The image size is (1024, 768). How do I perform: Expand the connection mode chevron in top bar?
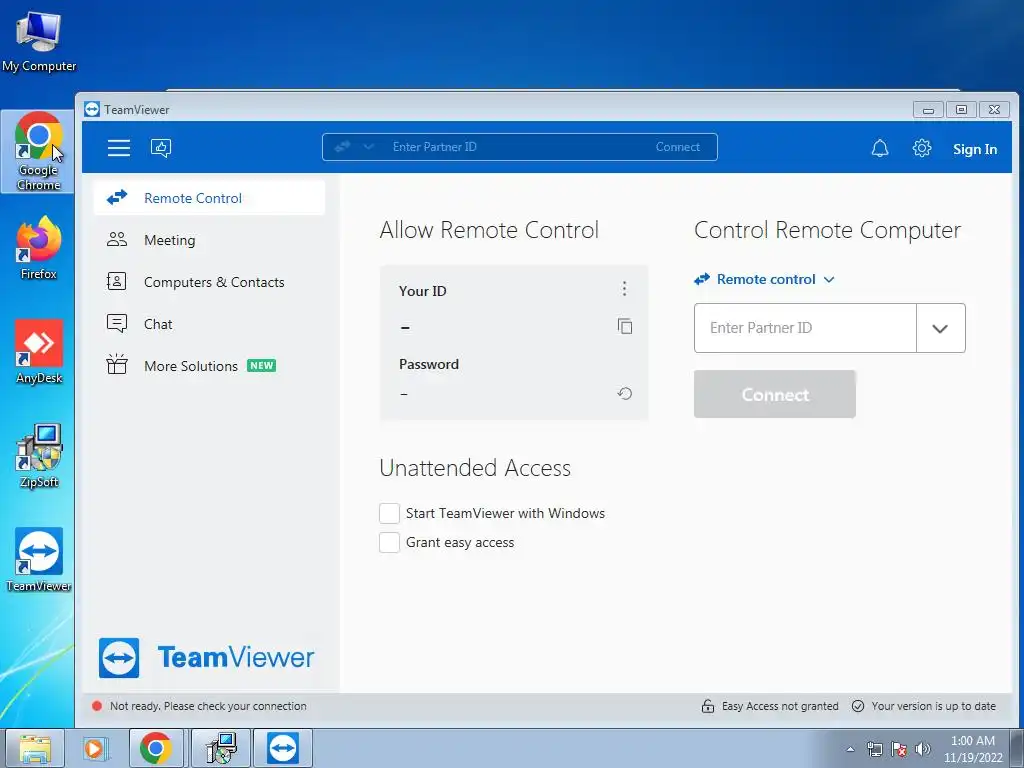click(x=368, y=147)
